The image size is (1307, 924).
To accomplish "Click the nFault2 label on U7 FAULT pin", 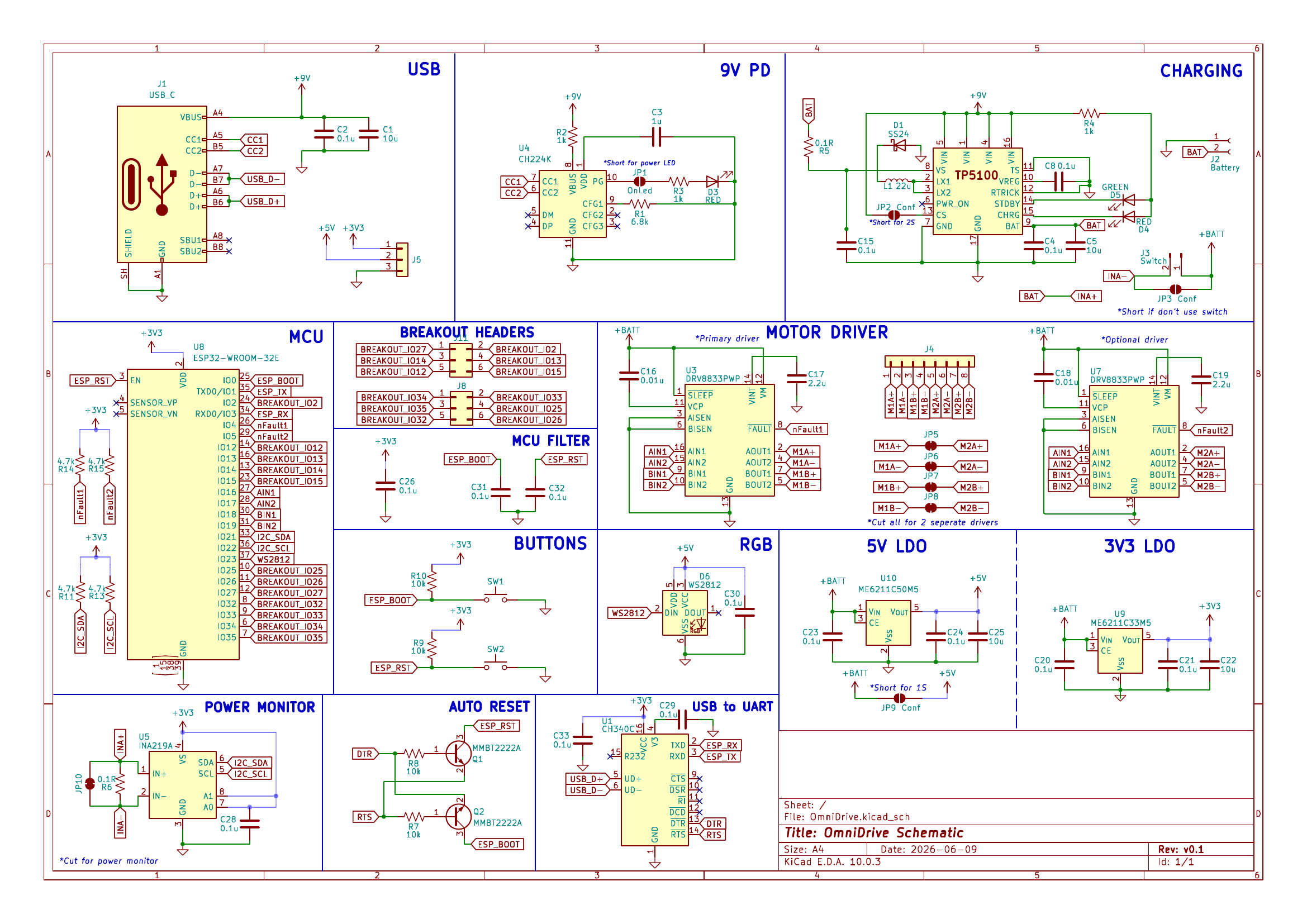I will point(1211,430).
